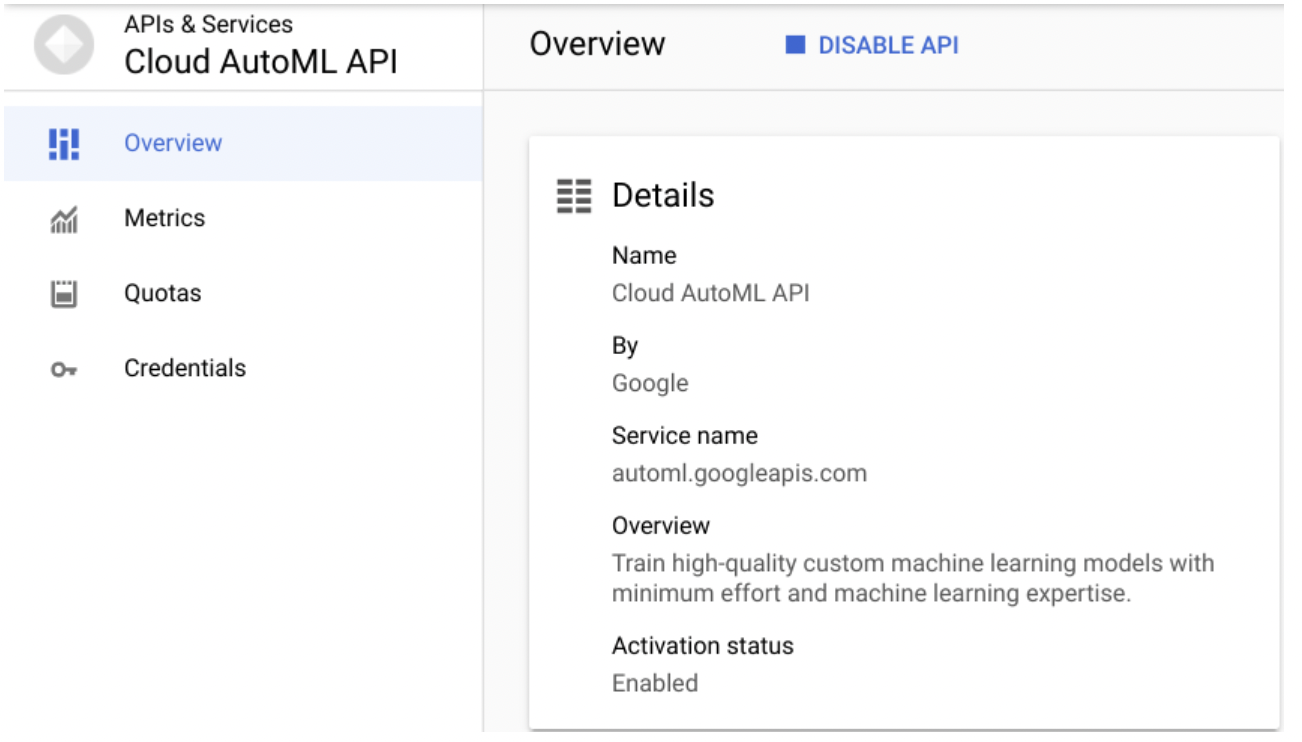Click the publisher name Google

coord(649,382)
